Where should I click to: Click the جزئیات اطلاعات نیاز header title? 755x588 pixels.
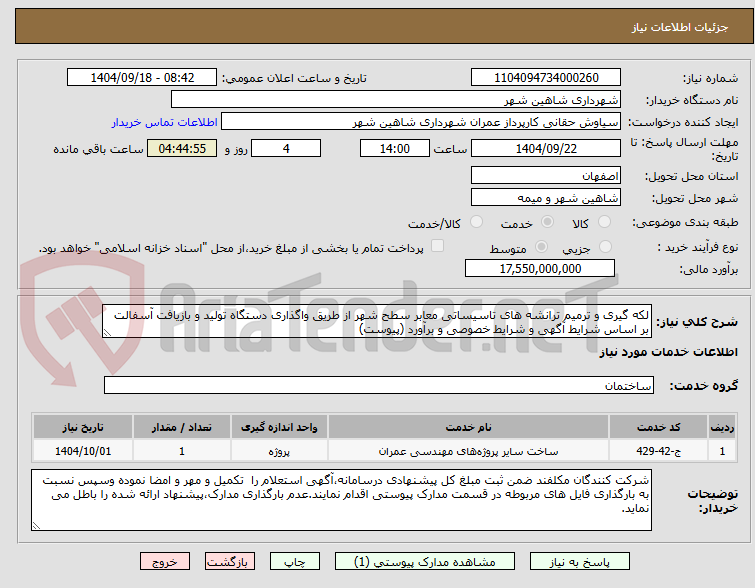coord(680,27)
